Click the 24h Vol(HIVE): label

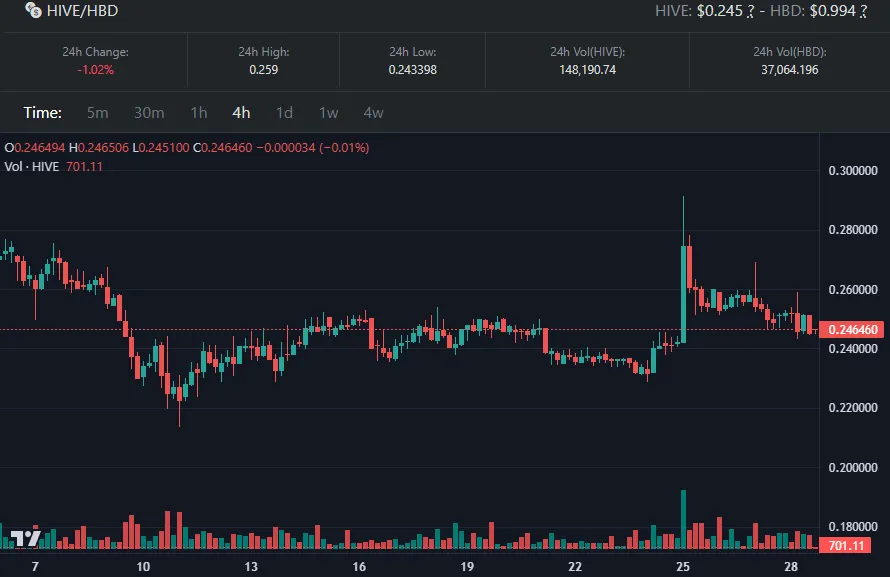(x=587, y=52)
